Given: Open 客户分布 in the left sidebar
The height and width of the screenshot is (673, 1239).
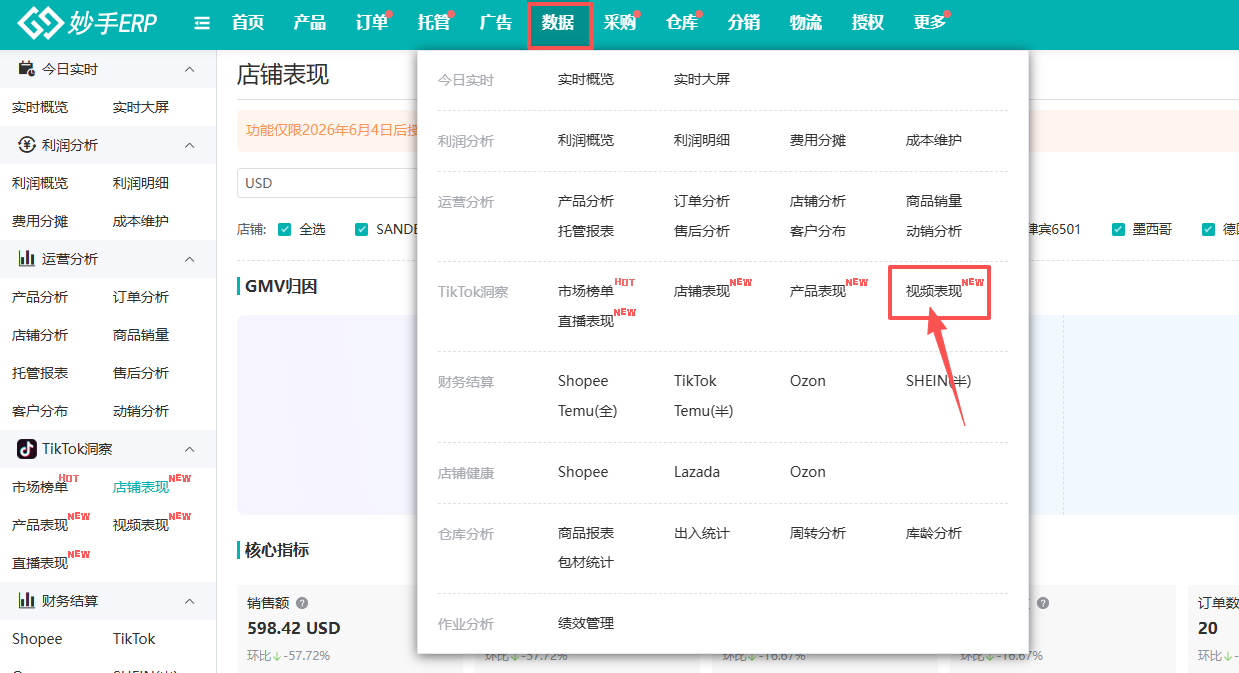Looking at the screenshot, I should click(40, 411).
